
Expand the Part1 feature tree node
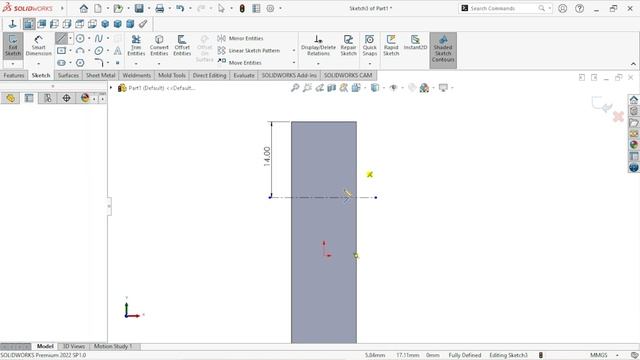point(111,88)
